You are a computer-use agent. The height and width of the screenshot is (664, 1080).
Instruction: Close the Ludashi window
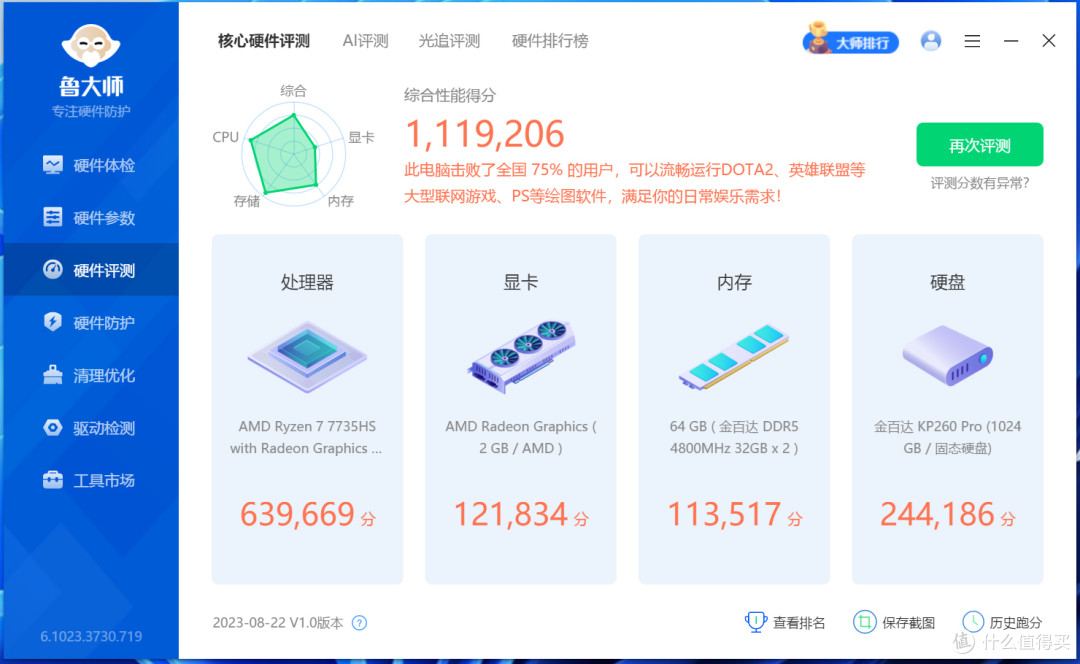click(1048, 41)
